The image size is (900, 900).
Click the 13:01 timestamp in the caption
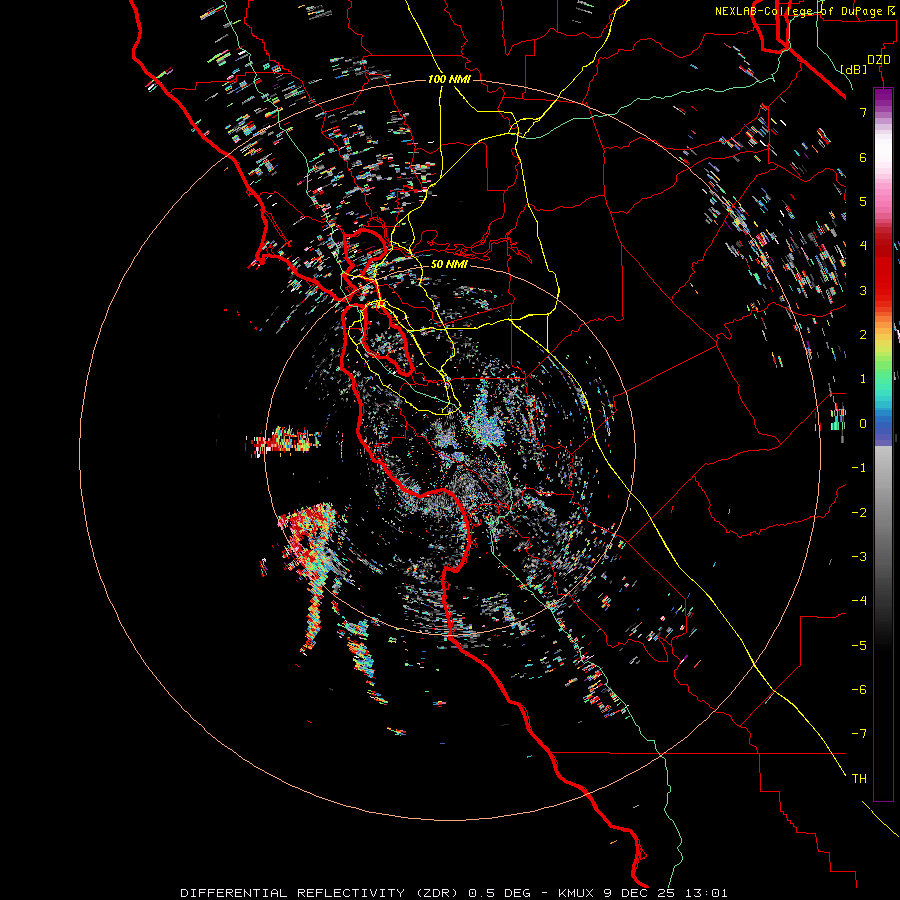pyautogui.click(x=709, y=893)
